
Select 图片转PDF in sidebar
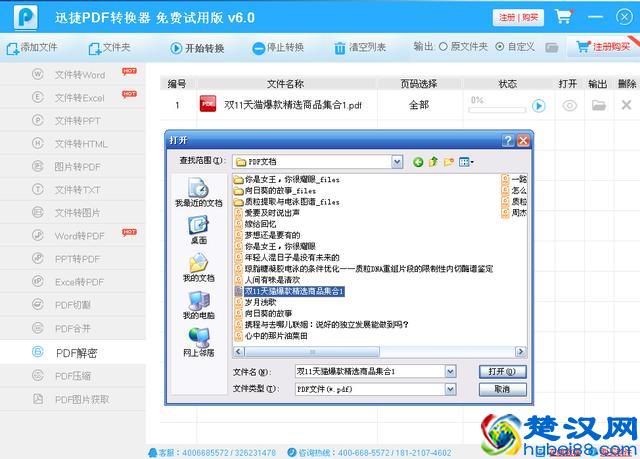(73, 166)
